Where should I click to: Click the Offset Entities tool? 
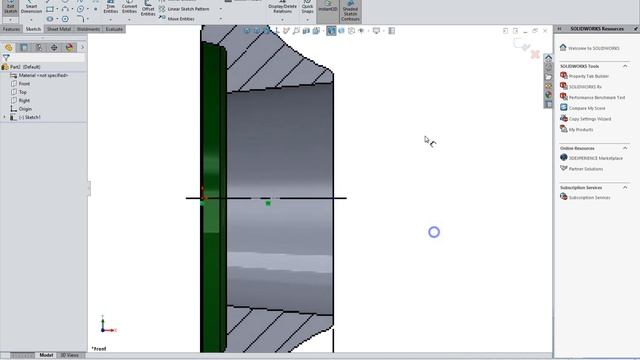148,8
